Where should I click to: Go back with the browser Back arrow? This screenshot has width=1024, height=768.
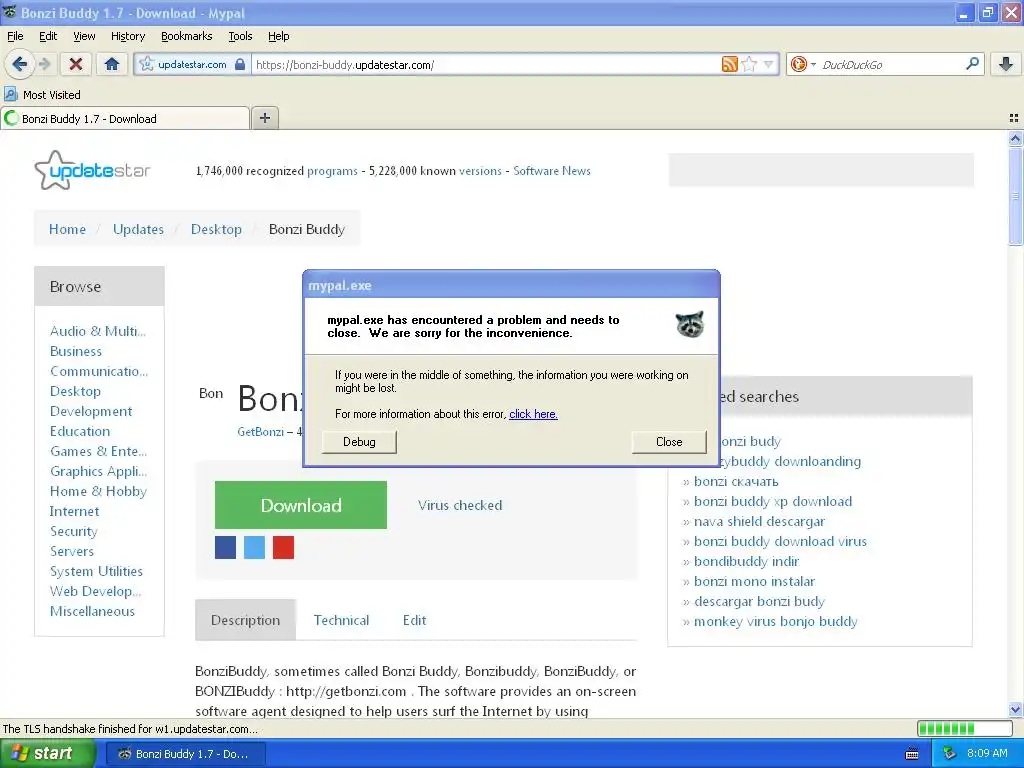pyautogui.click(x=20, y=64)
